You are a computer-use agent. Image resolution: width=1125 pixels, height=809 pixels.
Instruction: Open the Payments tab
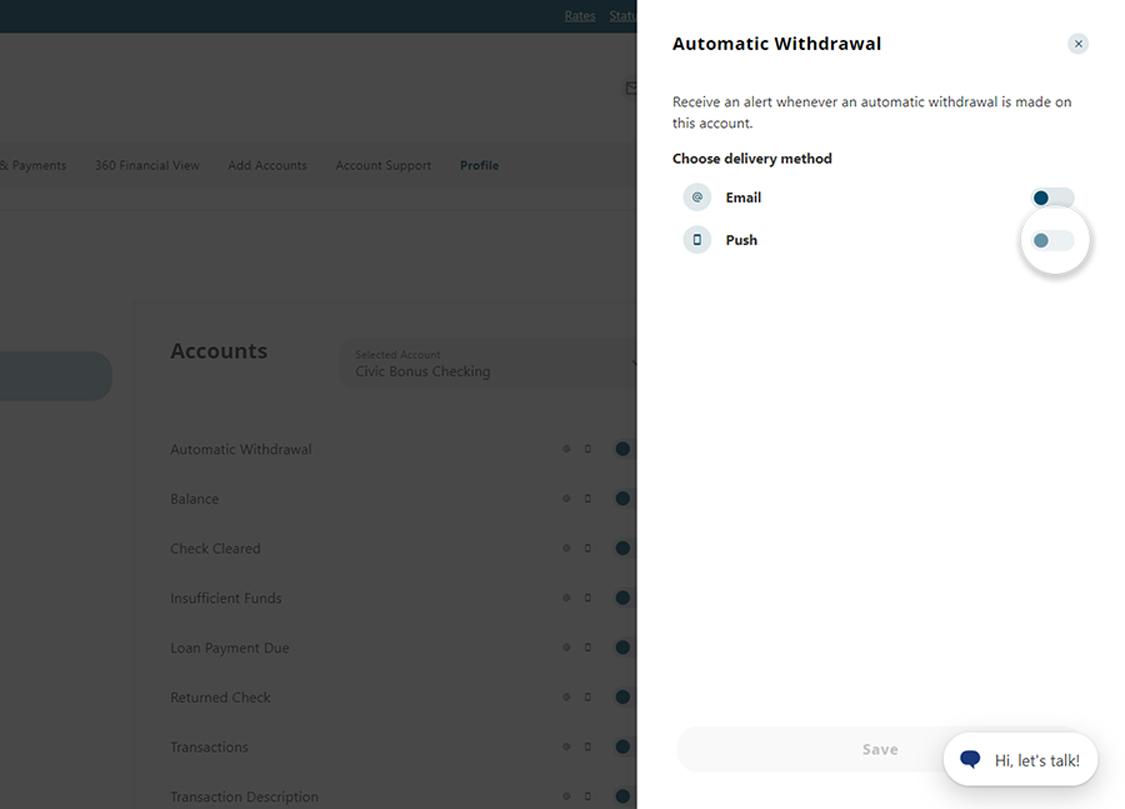coord(33,165)
